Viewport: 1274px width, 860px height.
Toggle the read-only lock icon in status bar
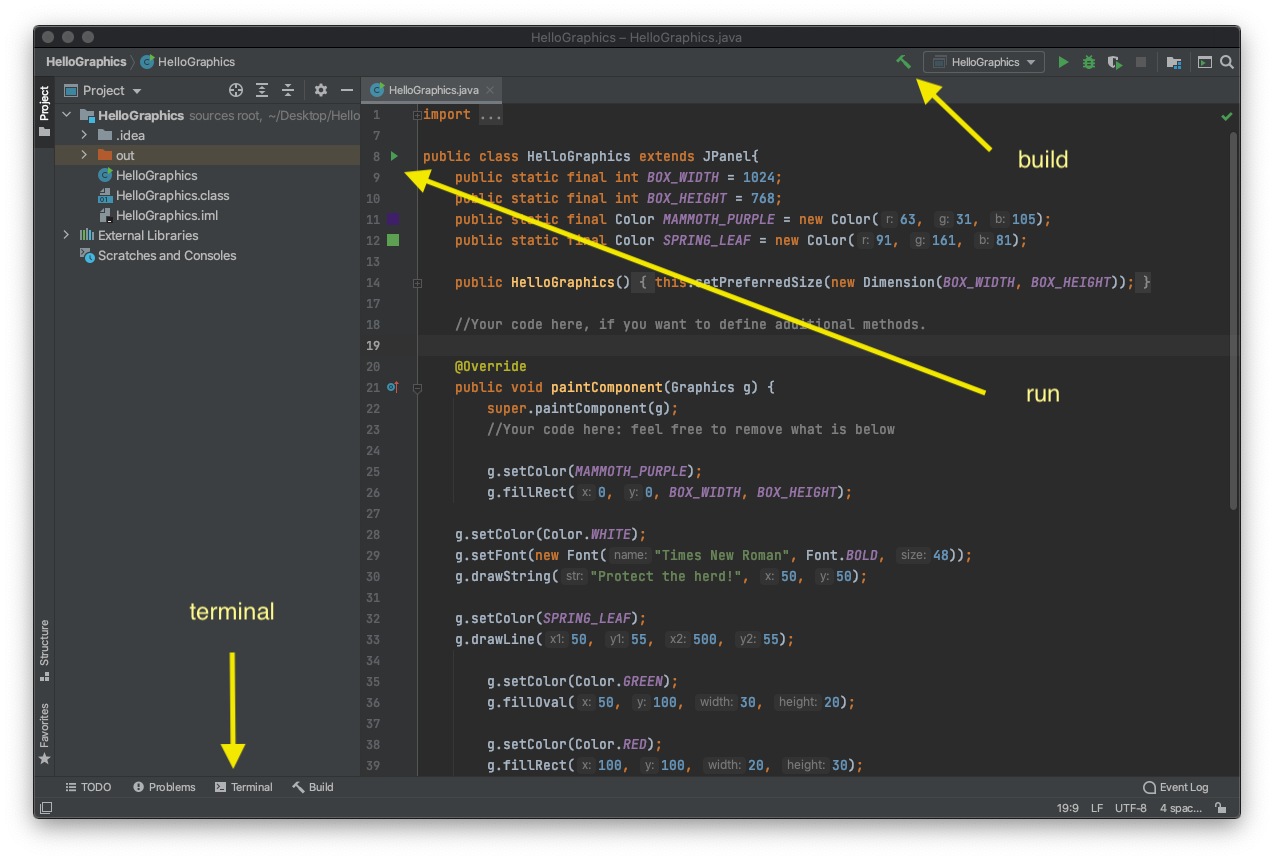point(1220,808)
